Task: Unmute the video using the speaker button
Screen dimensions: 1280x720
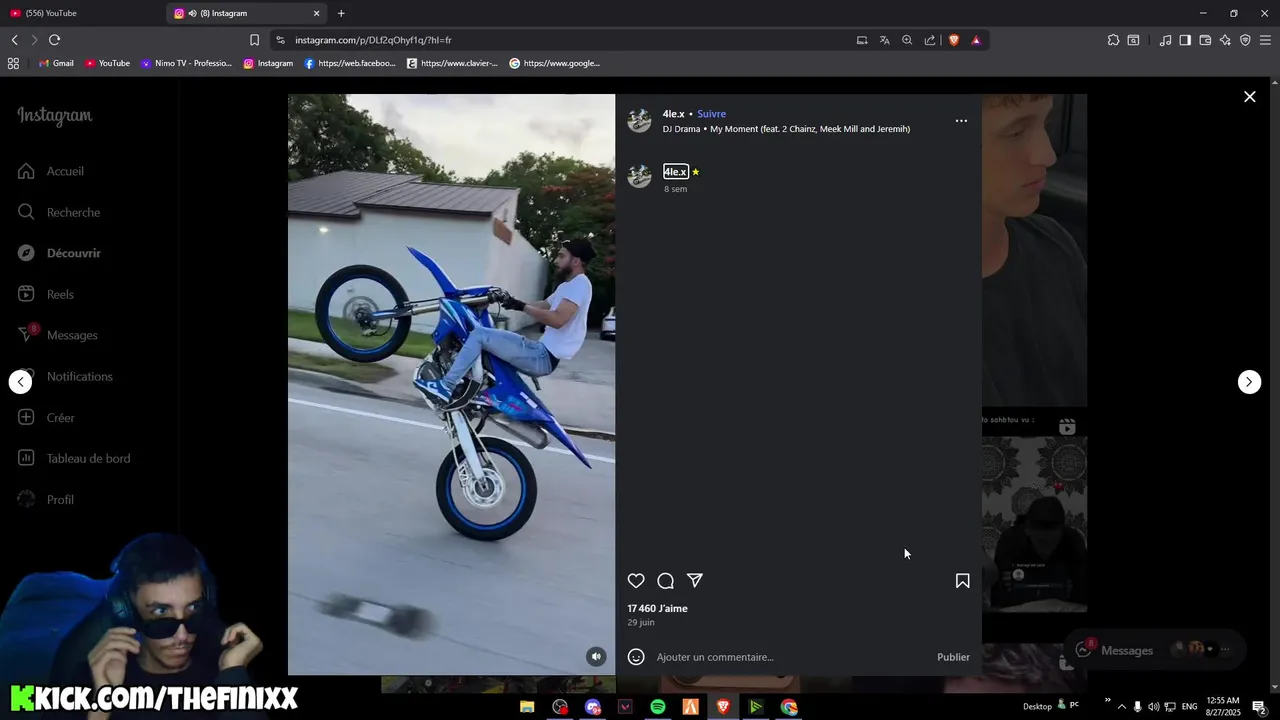Action: click(596, 657)
